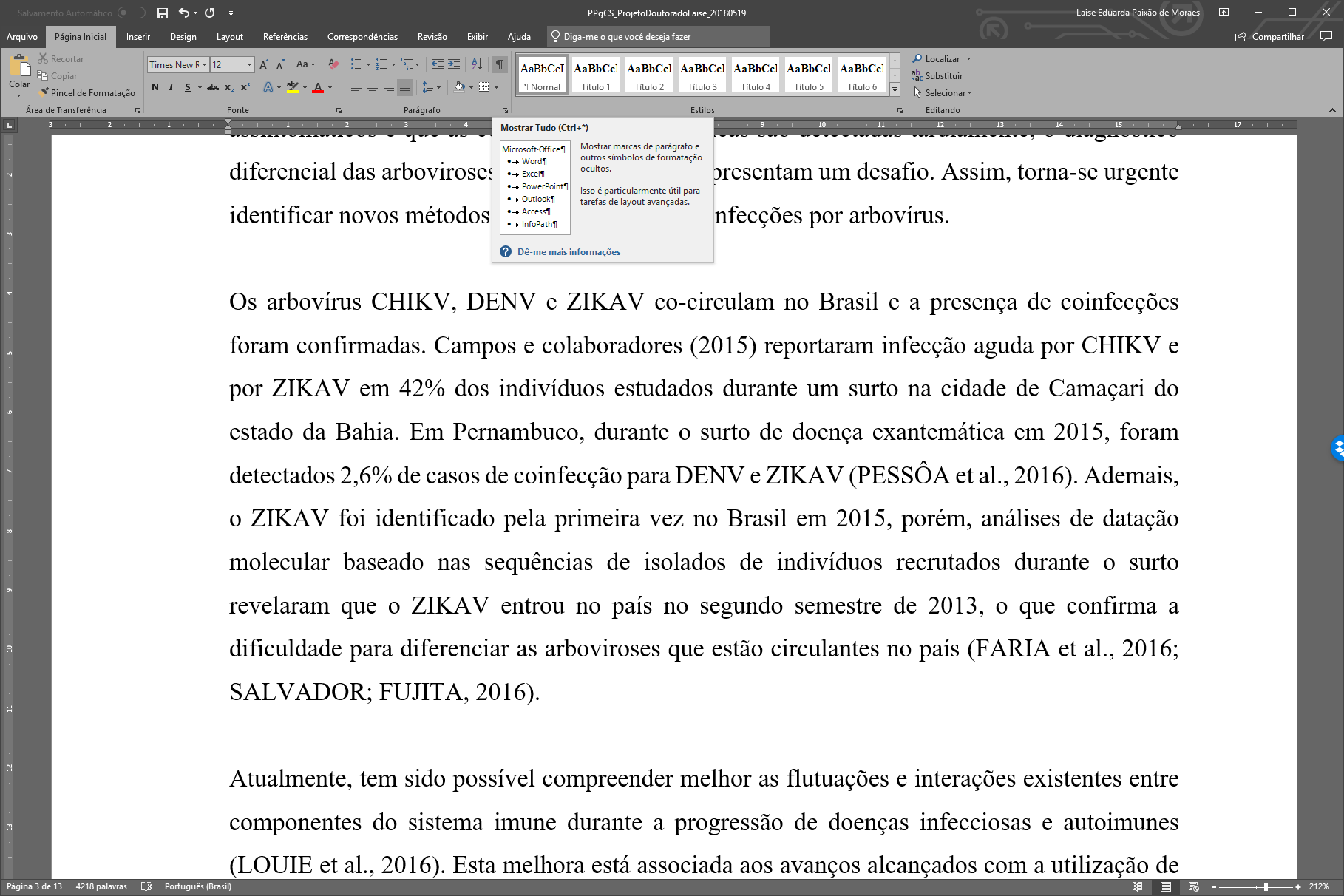Open the Fonte dialog launcher

click(x=339, y=110)
